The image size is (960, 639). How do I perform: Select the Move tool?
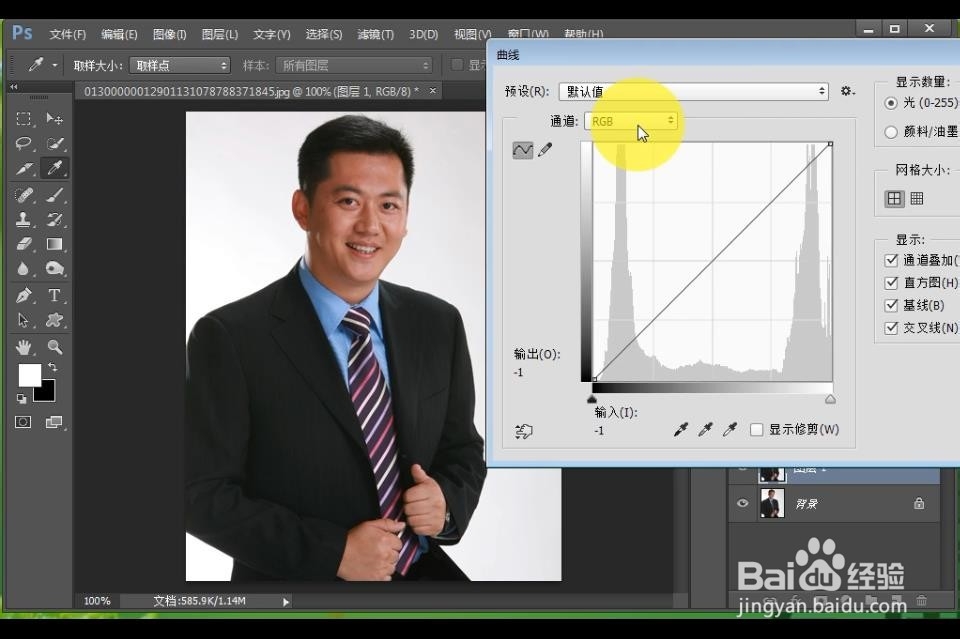(x=54, y=118)
